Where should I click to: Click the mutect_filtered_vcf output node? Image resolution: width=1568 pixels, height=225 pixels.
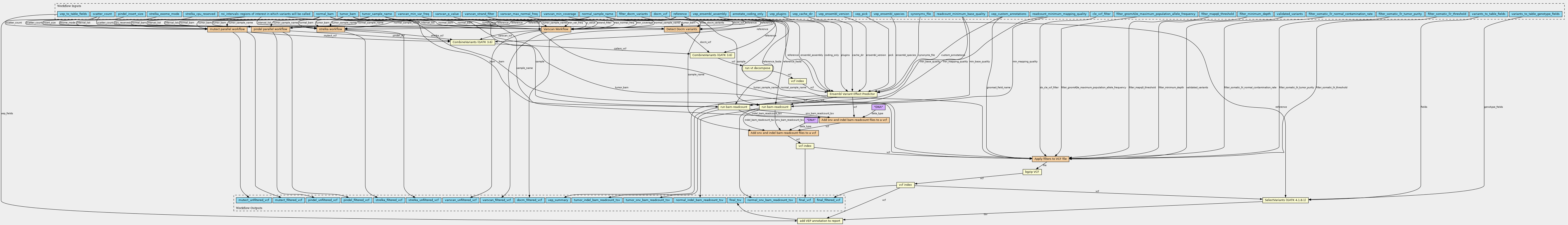[288, 199]
